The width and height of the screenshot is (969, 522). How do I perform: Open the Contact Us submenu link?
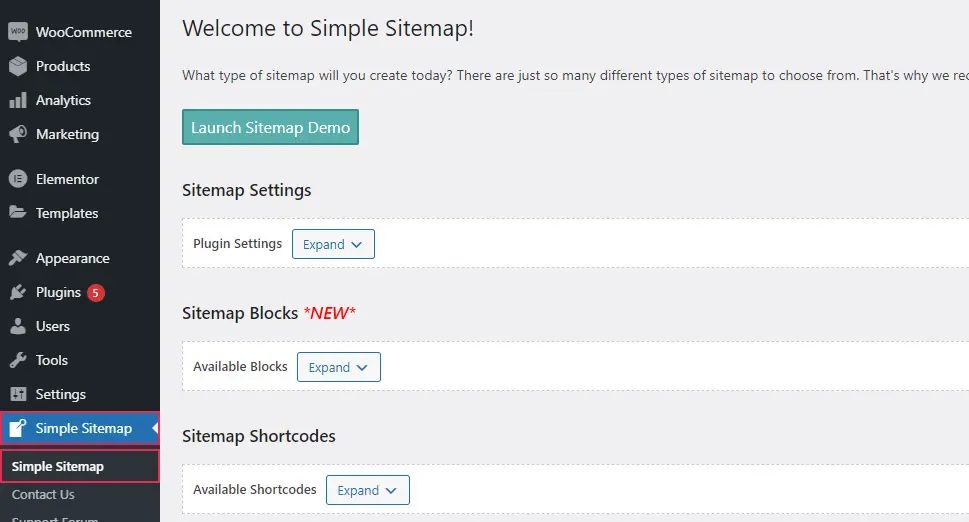43,494
